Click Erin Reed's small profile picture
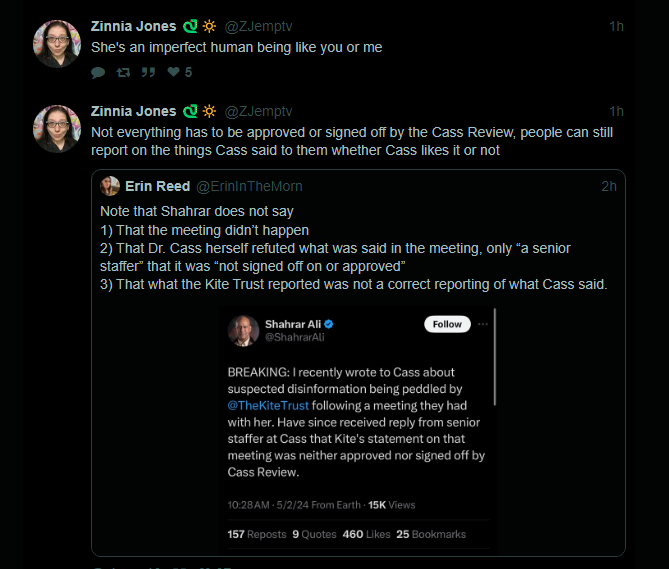The height and width of the screenshot is (569, 669). pyautogui.click(x=110, y=186)
